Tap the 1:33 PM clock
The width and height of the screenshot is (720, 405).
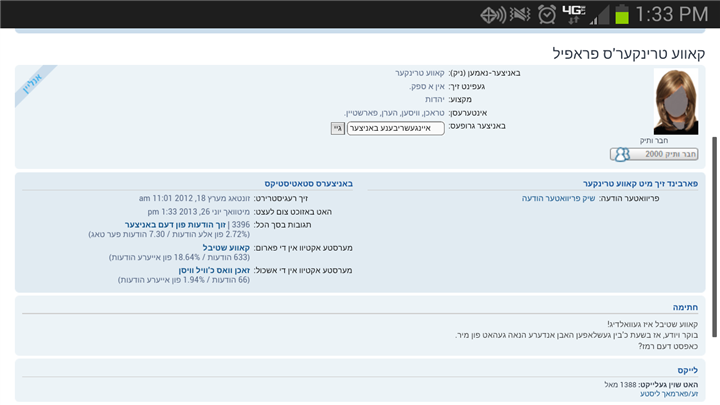click(x=672, y=15)
